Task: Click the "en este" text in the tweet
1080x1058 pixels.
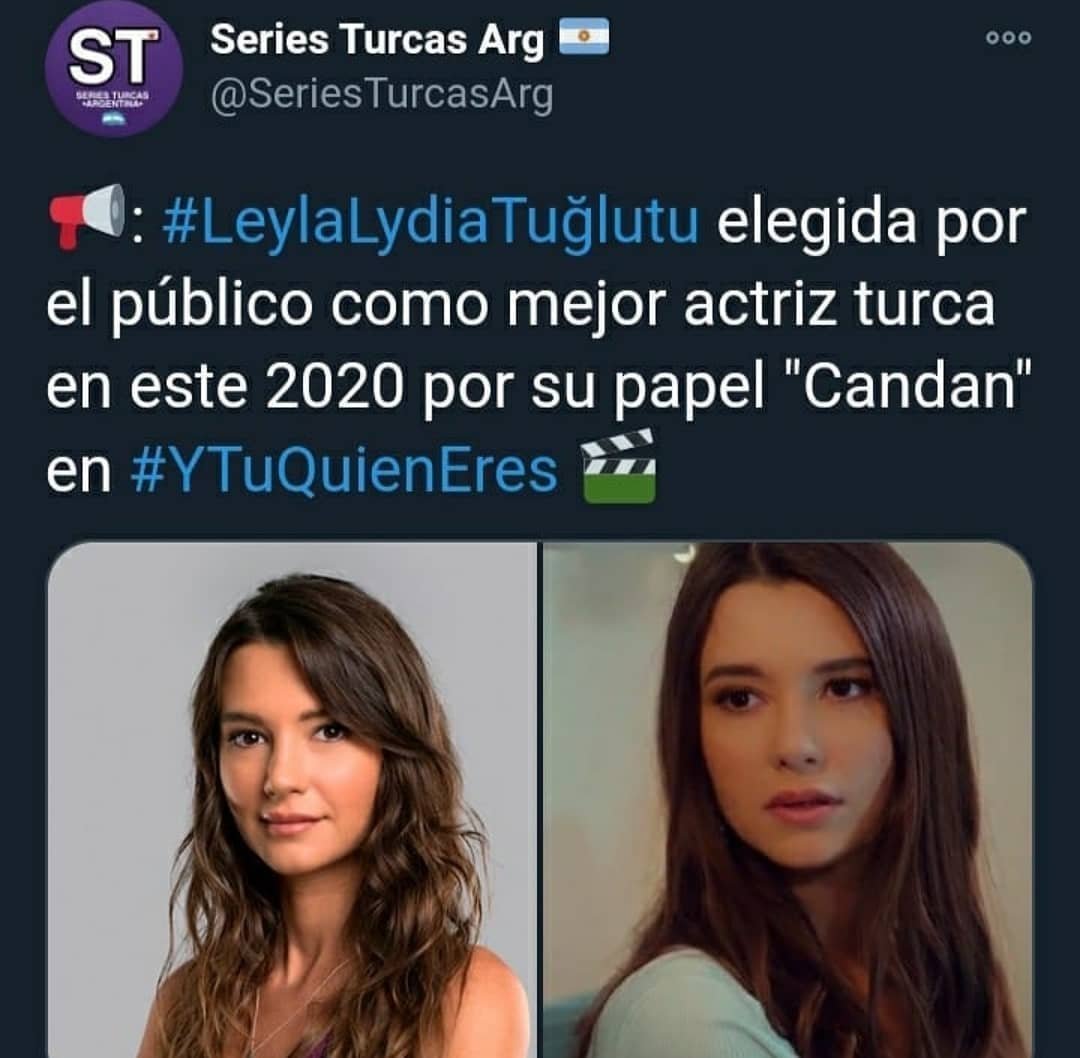Action: [x=147, y=388]
